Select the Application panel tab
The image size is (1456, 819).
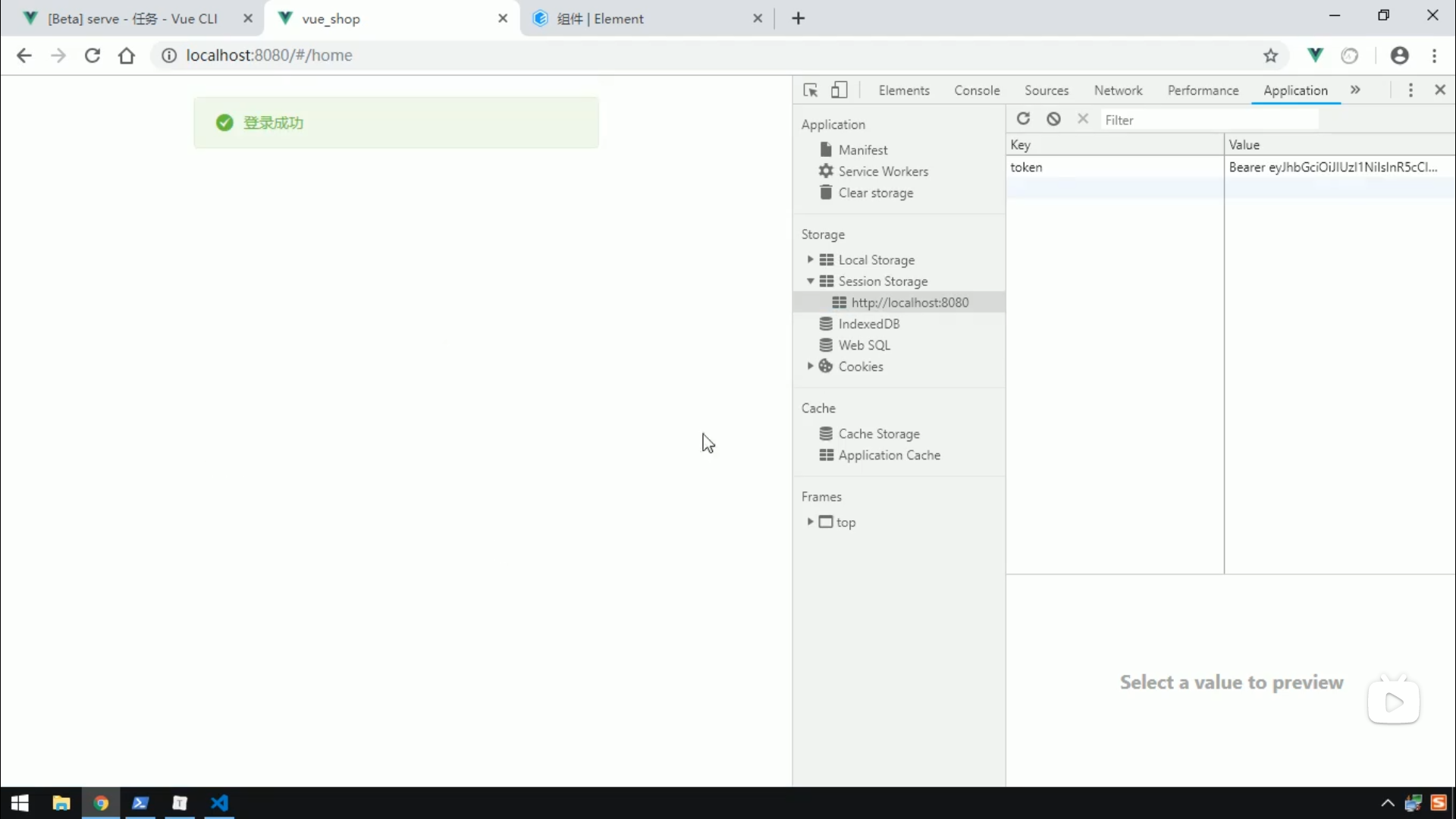tap(1295, 90)
